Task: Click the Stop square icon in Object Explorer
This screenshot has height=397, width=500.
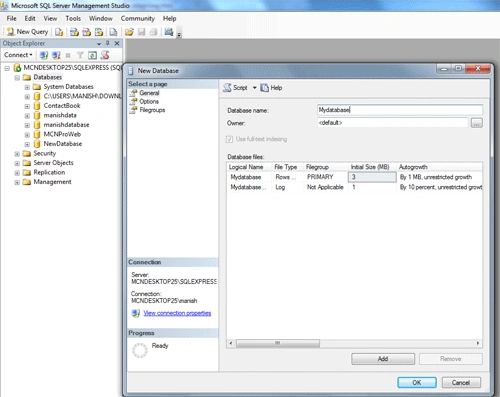Action: point(68,55)
